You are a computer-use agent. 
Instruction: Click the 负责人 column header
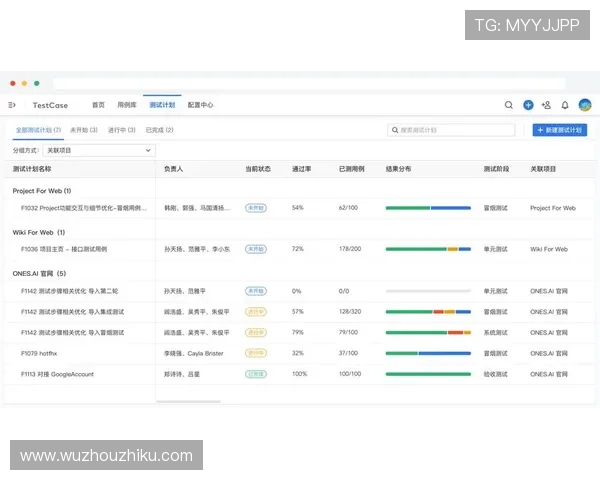coord(173,169)
